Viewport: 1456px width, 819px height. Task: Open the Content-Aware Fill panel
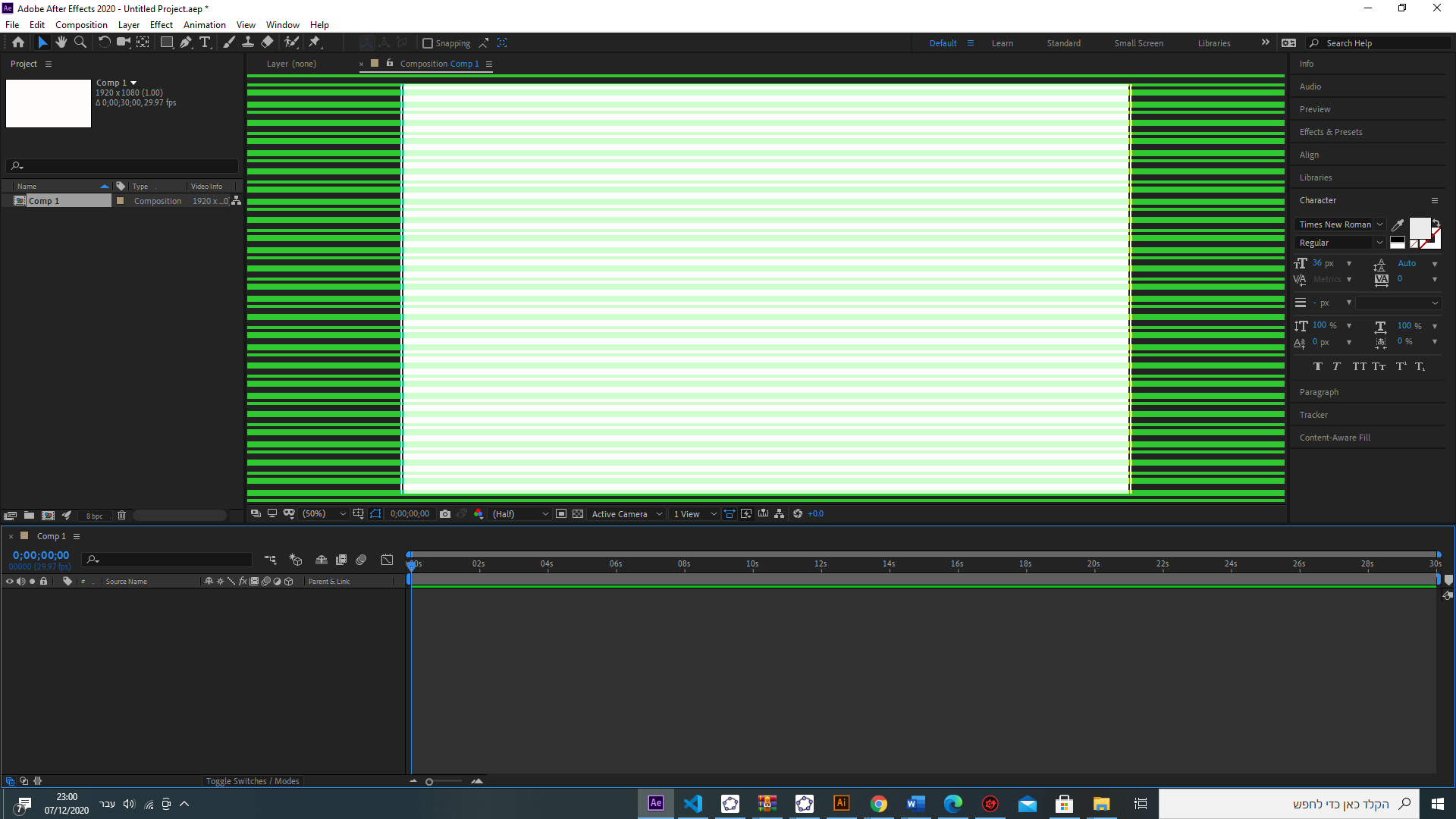[x=1335, y=438]
